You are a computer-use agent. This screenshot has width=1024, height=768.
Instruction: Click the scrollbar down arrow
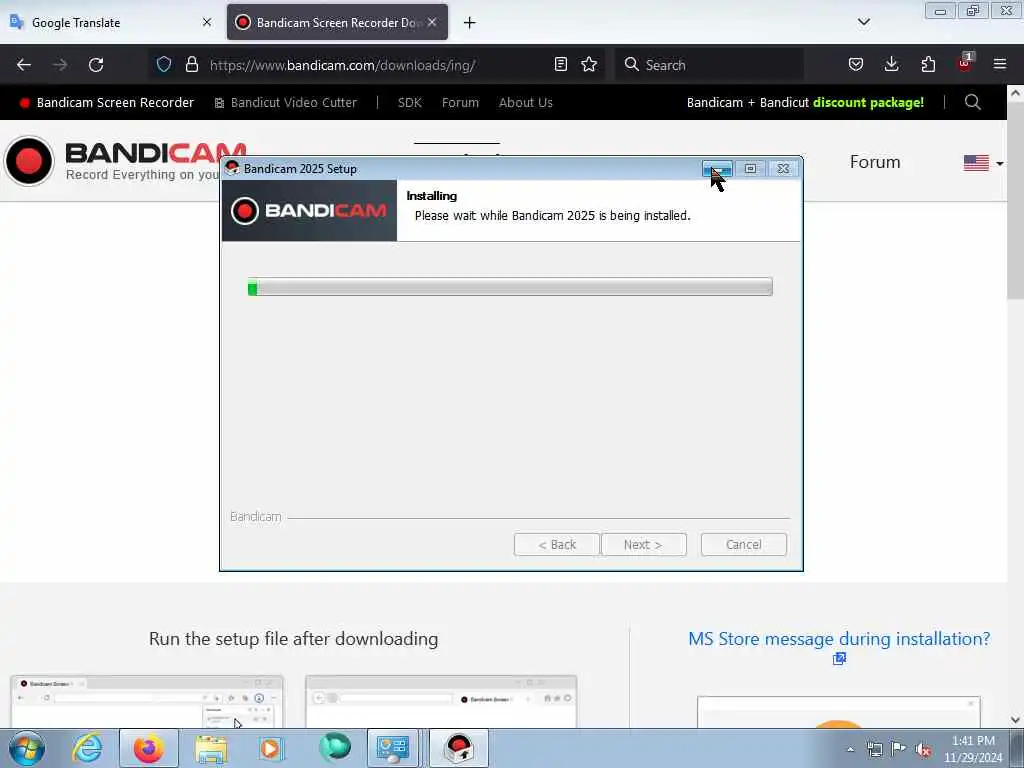point(1015,720)
